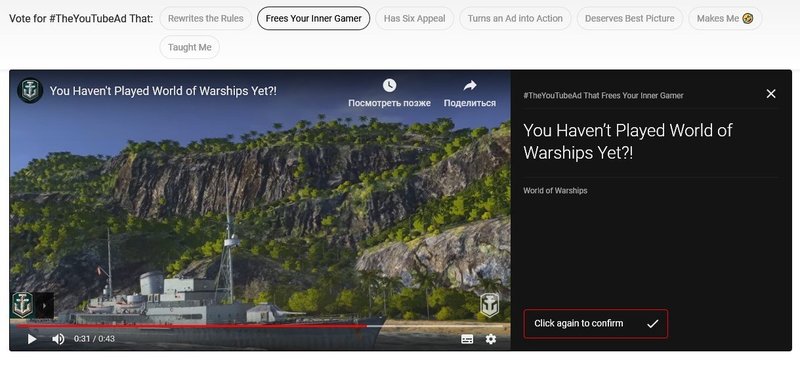The image size is (800, 392).
Task: Choose the Taught Me category
Action: click(x=189, y=47)
